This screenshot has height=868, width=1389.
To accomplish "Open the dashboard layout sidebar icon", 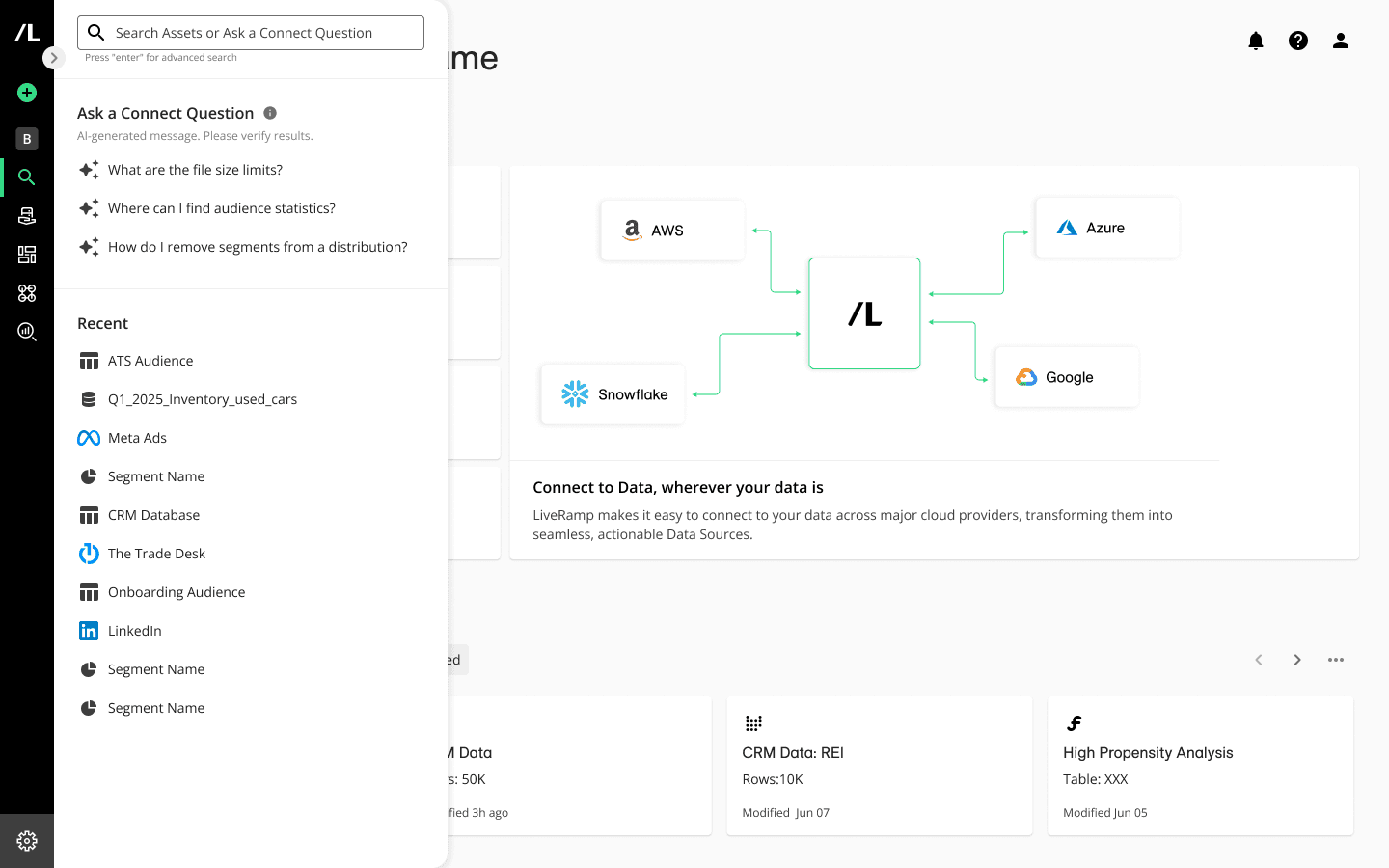I will 27,255.
